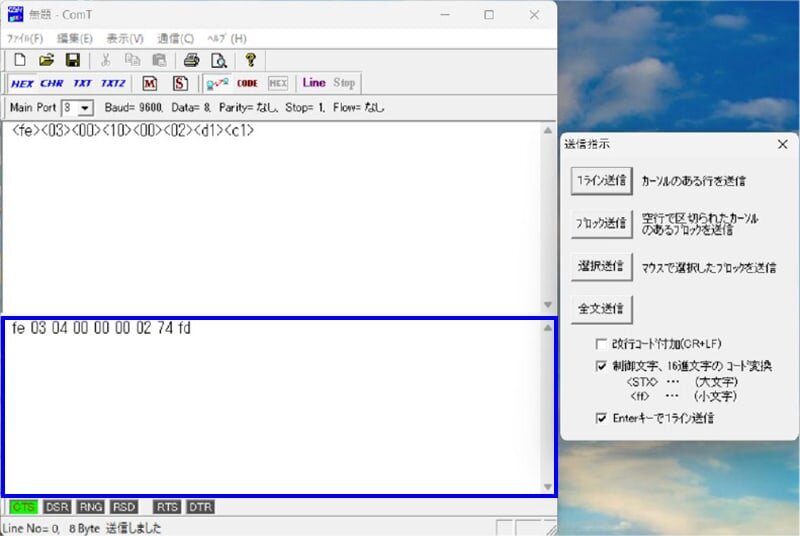
Task: Toggle 制御文字、16進文字のコード変換 checkbox
Action: click(x=601, y=366)
